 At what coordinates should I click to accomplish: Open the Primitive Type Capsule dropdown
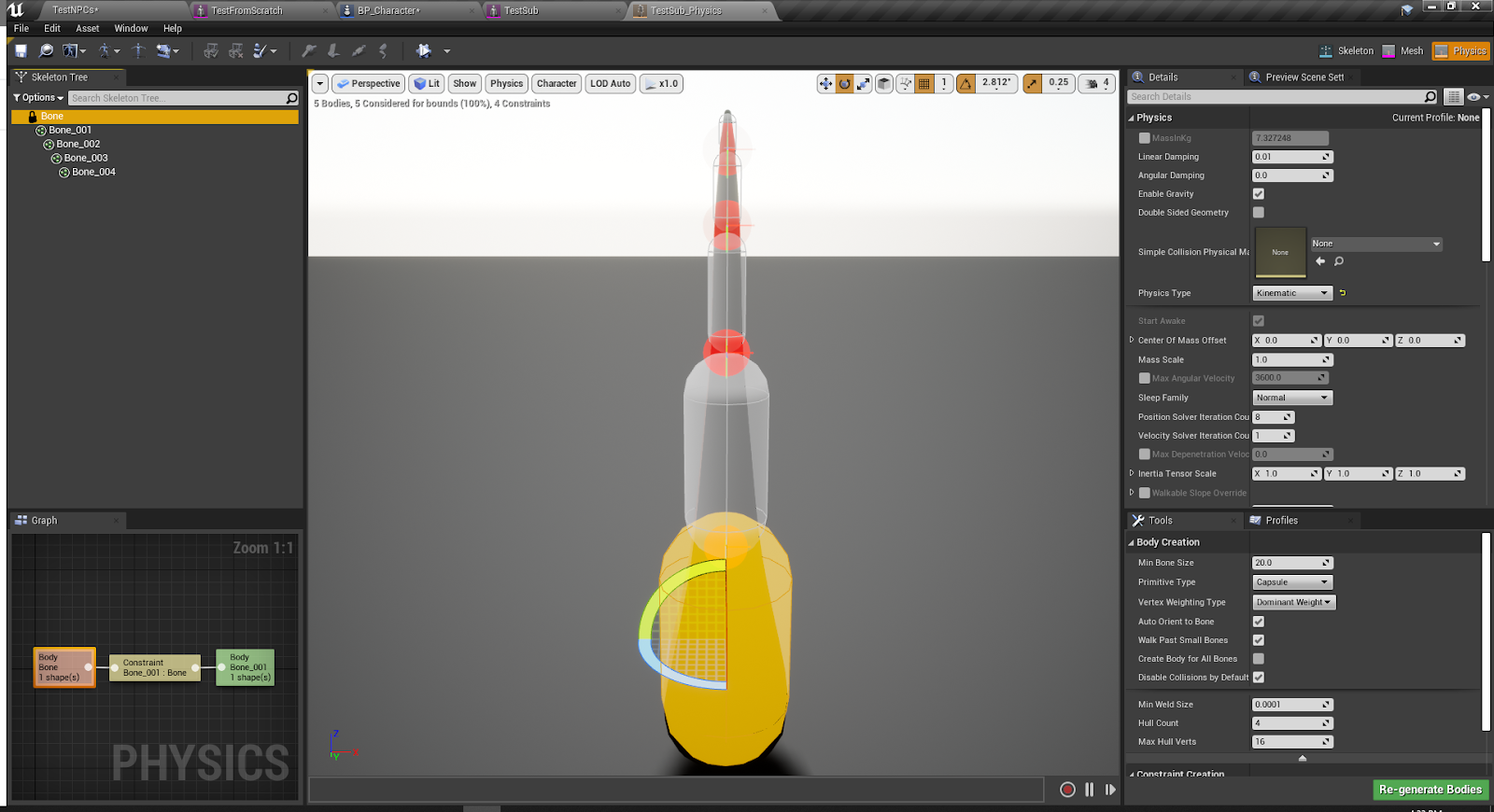[x=1291, y=582]
